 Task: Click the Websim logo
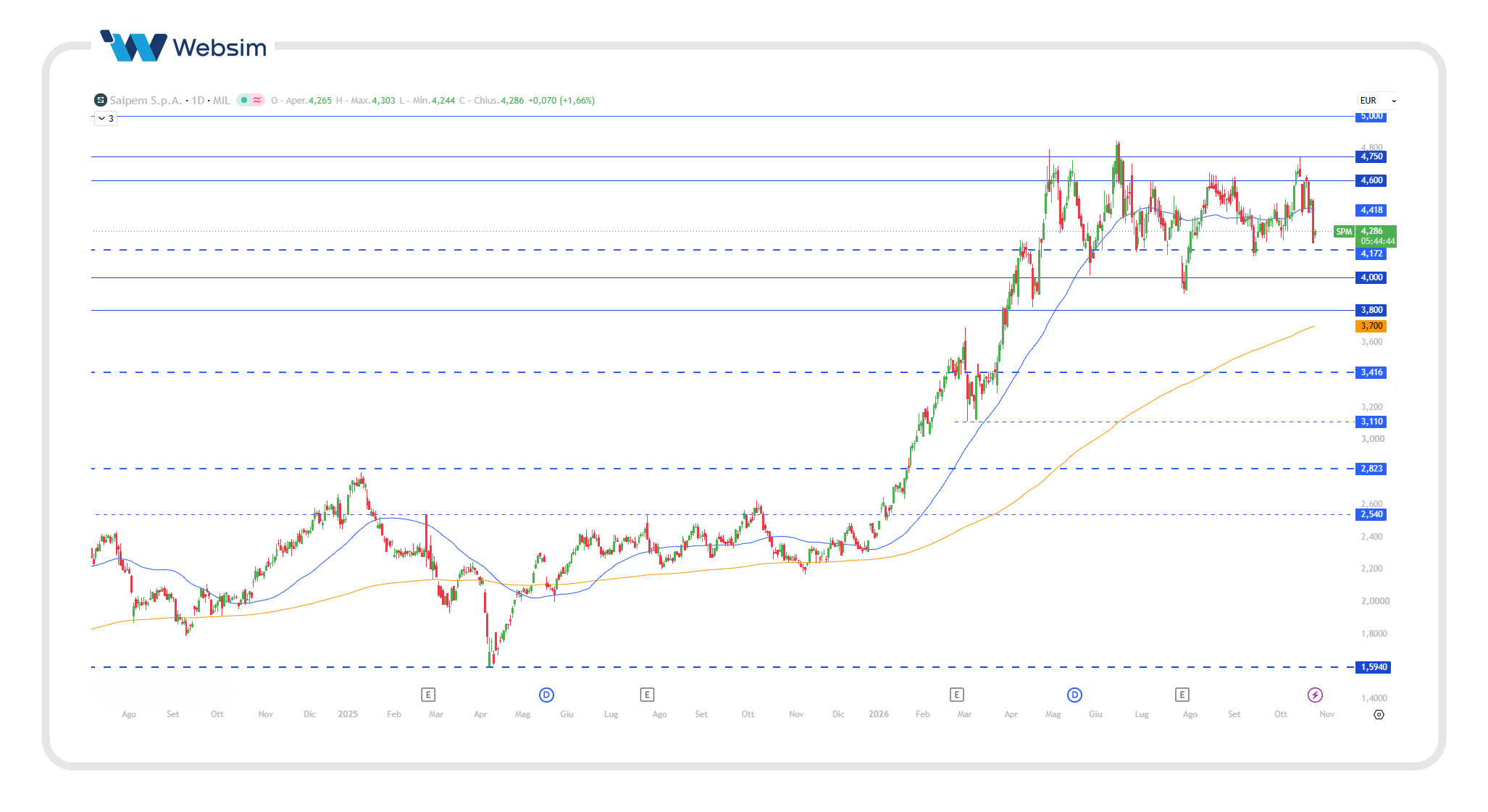pos(184,46)
